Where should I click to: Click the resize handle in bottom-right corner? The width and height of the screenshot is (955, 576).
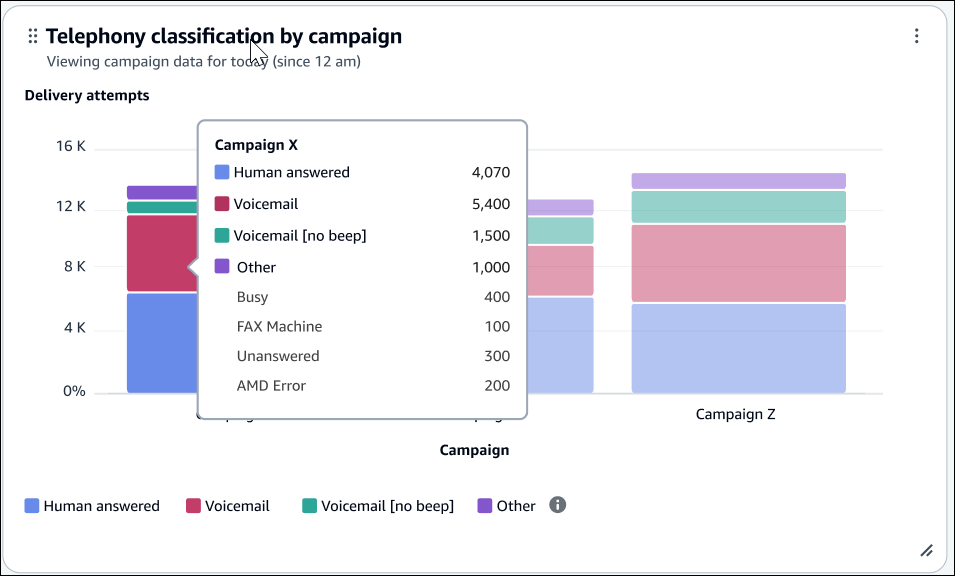point(927,550)
